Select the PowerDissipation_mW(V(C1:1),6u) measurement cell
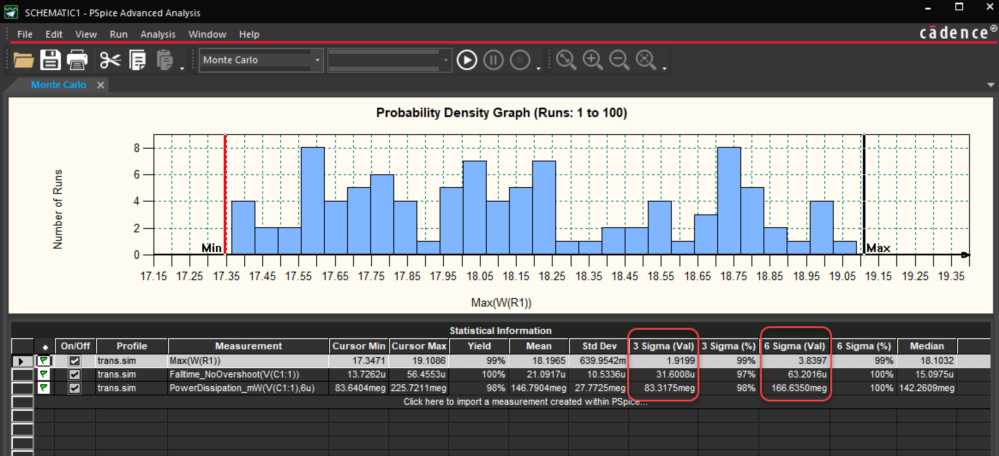The image size is (999, 456). click(248, 388)
